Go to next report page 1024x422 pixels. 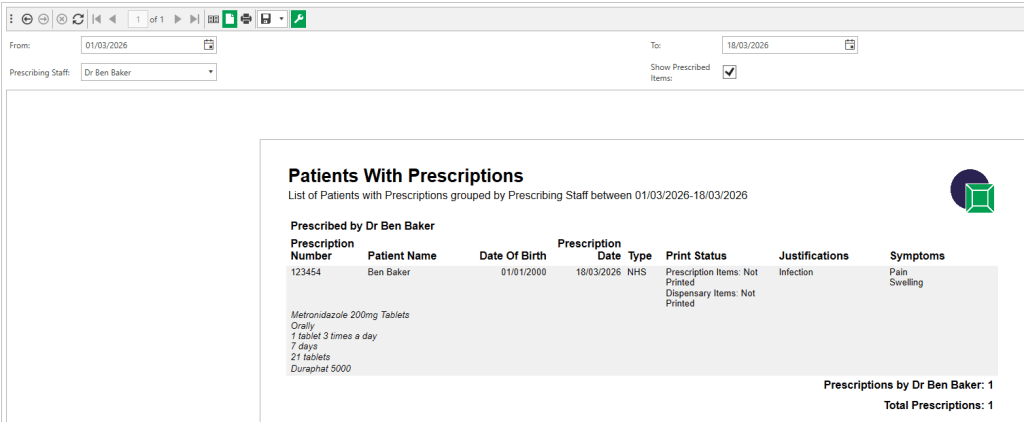178,19
